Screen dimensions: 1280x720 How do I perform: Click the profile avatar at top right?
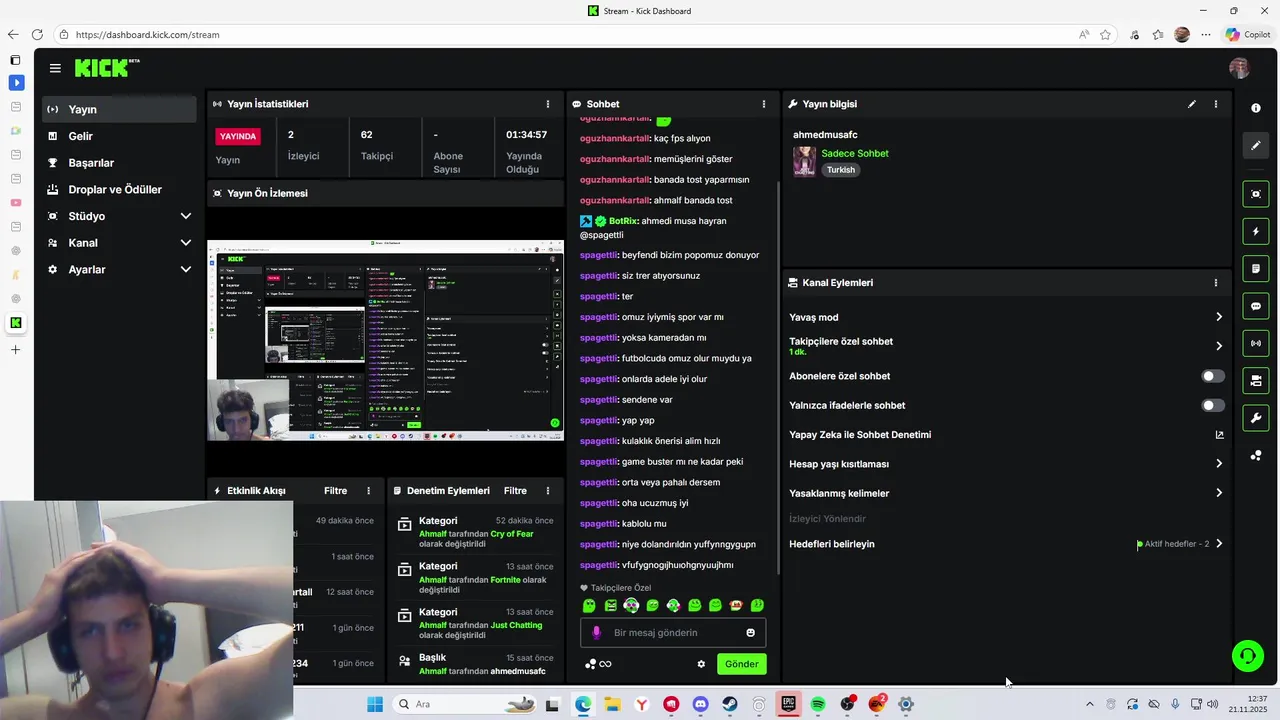click(x=1239, y=68)
